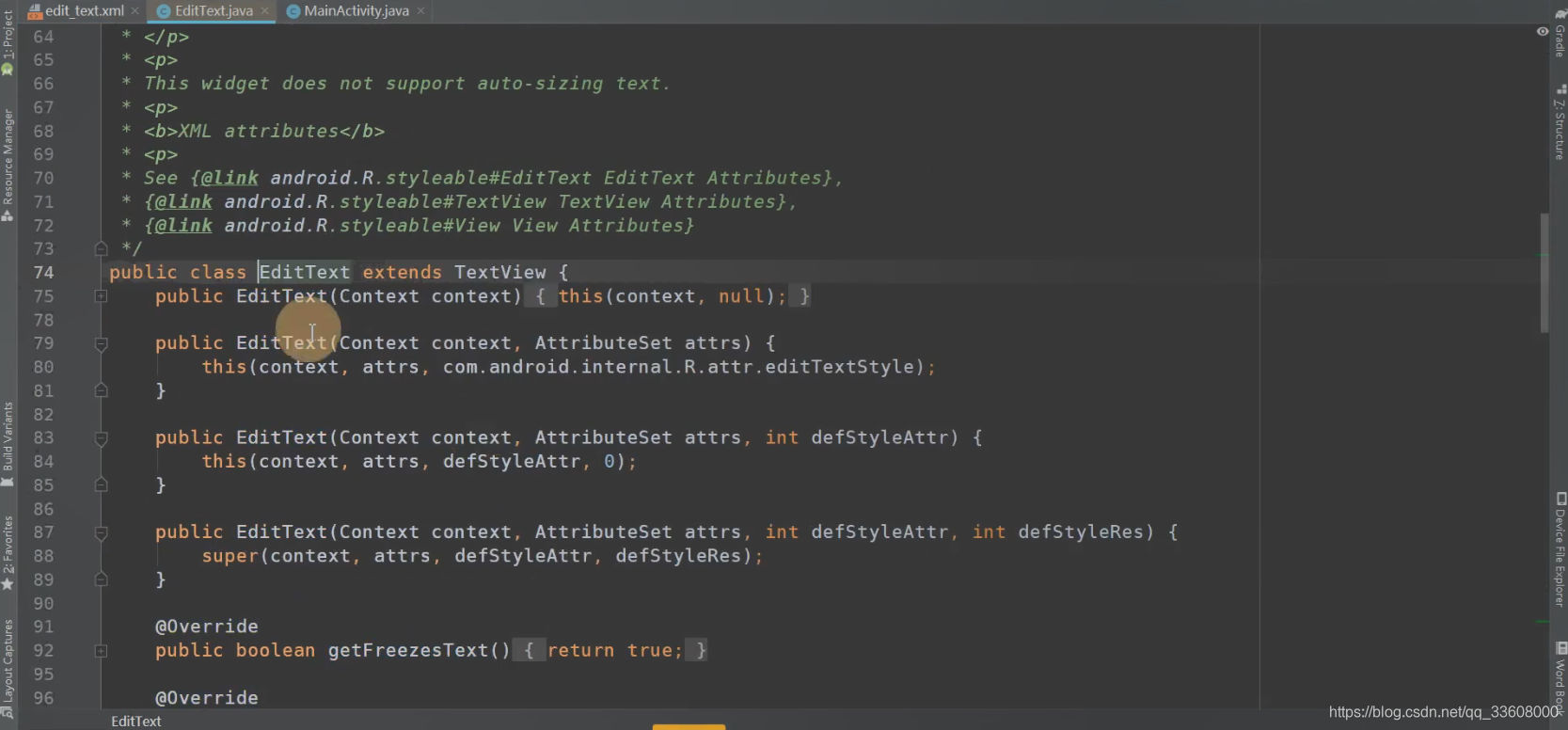
Task: Switch to the edit_text.xml tab
Action: 84,10
